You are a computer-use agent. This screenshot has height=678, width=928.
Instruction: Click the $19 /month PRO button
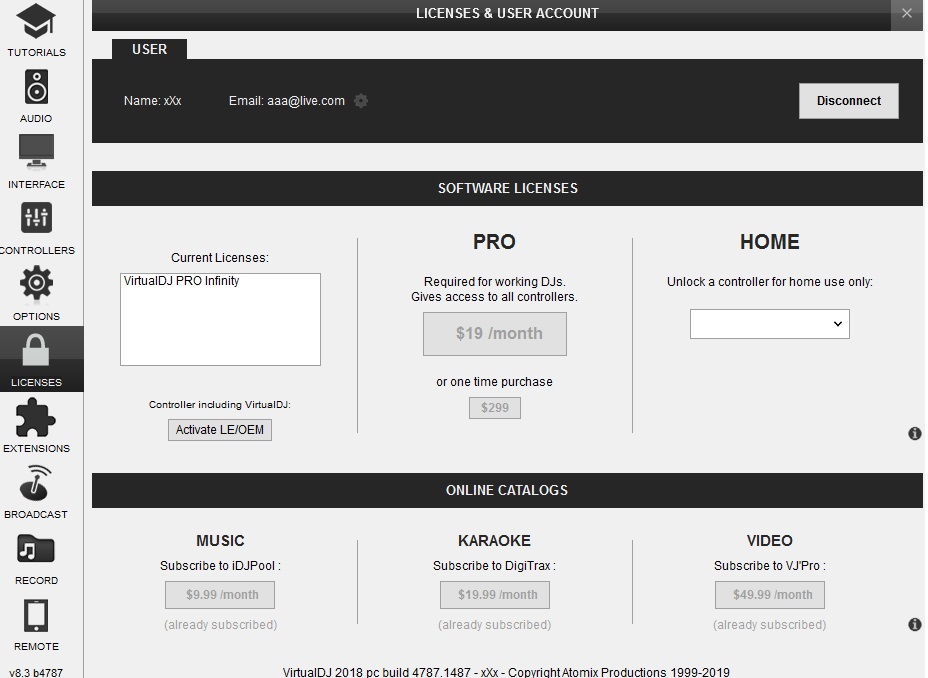(x=495, y=334)
